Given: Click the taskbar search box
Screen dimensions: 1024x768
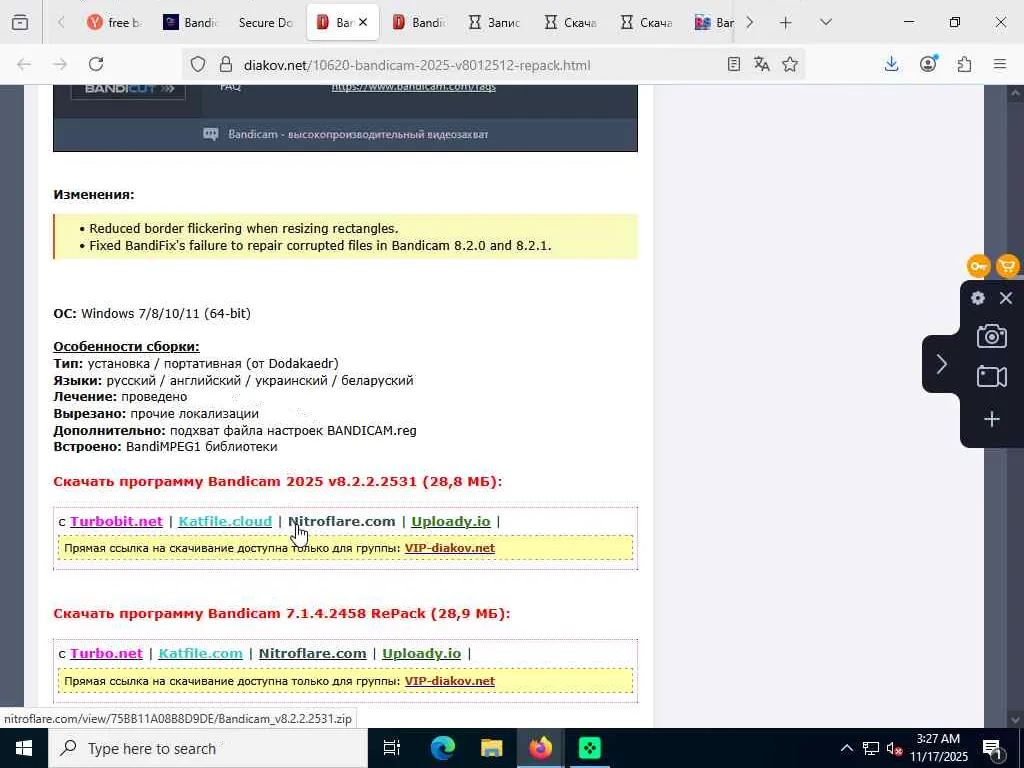Looking at the screenshot, I should click(x=208, y=748).
